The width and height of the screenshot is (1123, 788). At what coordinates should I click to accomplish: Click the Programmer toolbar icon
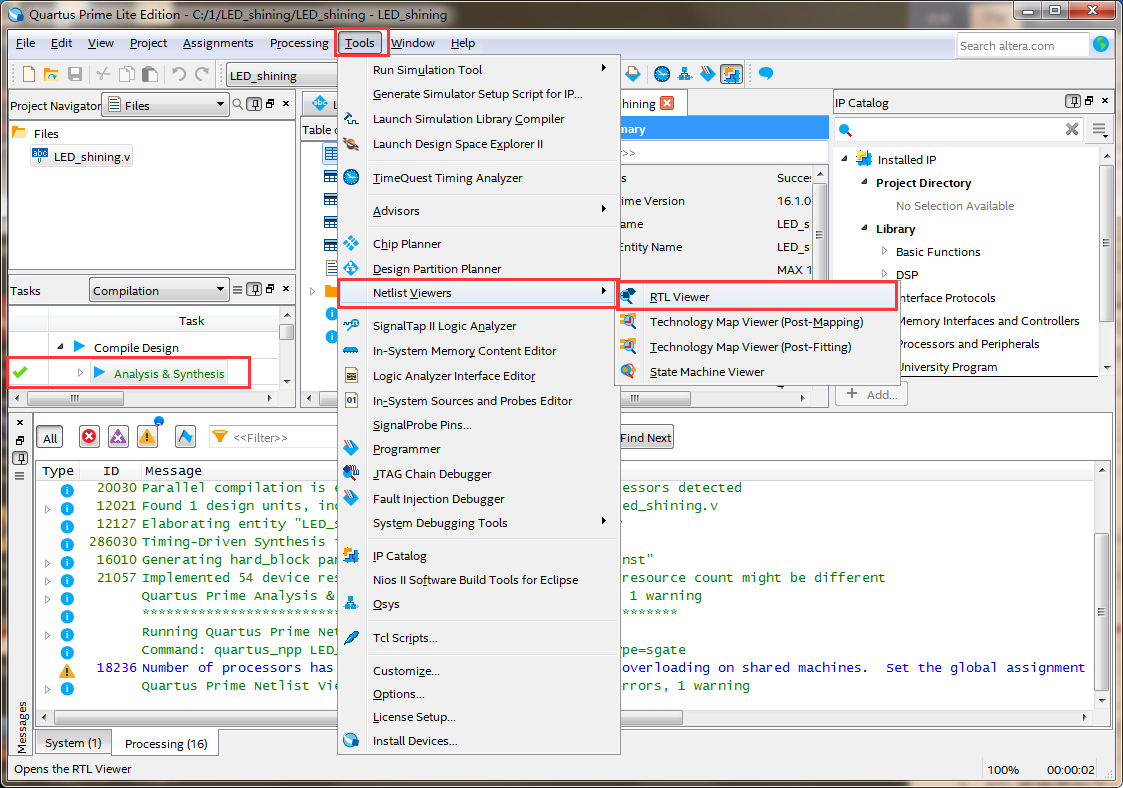click(x=708, y=74)
